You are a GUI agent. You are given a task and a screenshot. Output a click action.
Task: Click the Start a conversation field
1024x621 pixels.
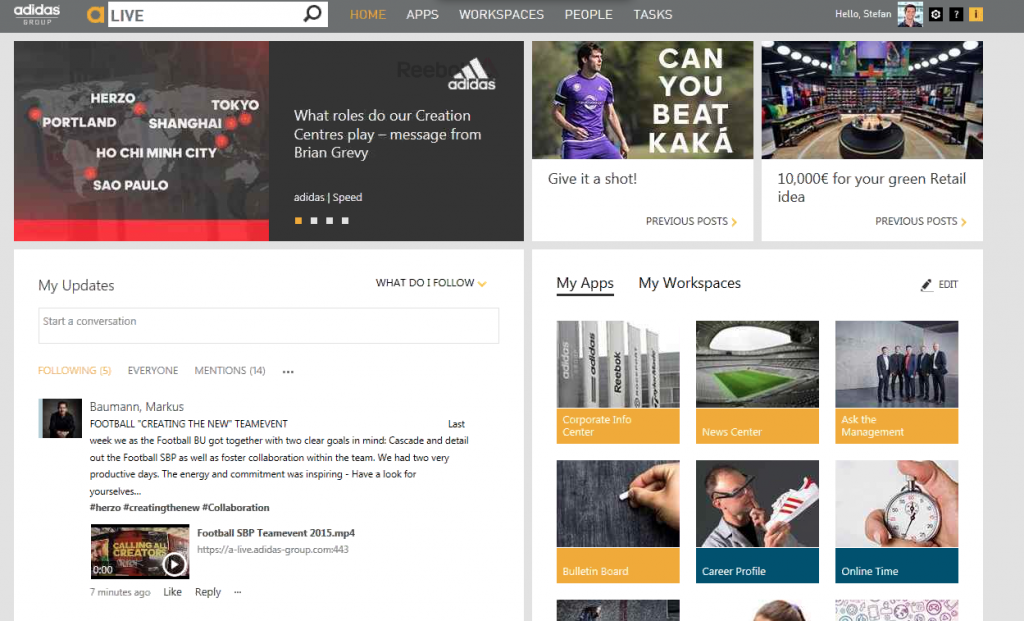pos(268,325)
